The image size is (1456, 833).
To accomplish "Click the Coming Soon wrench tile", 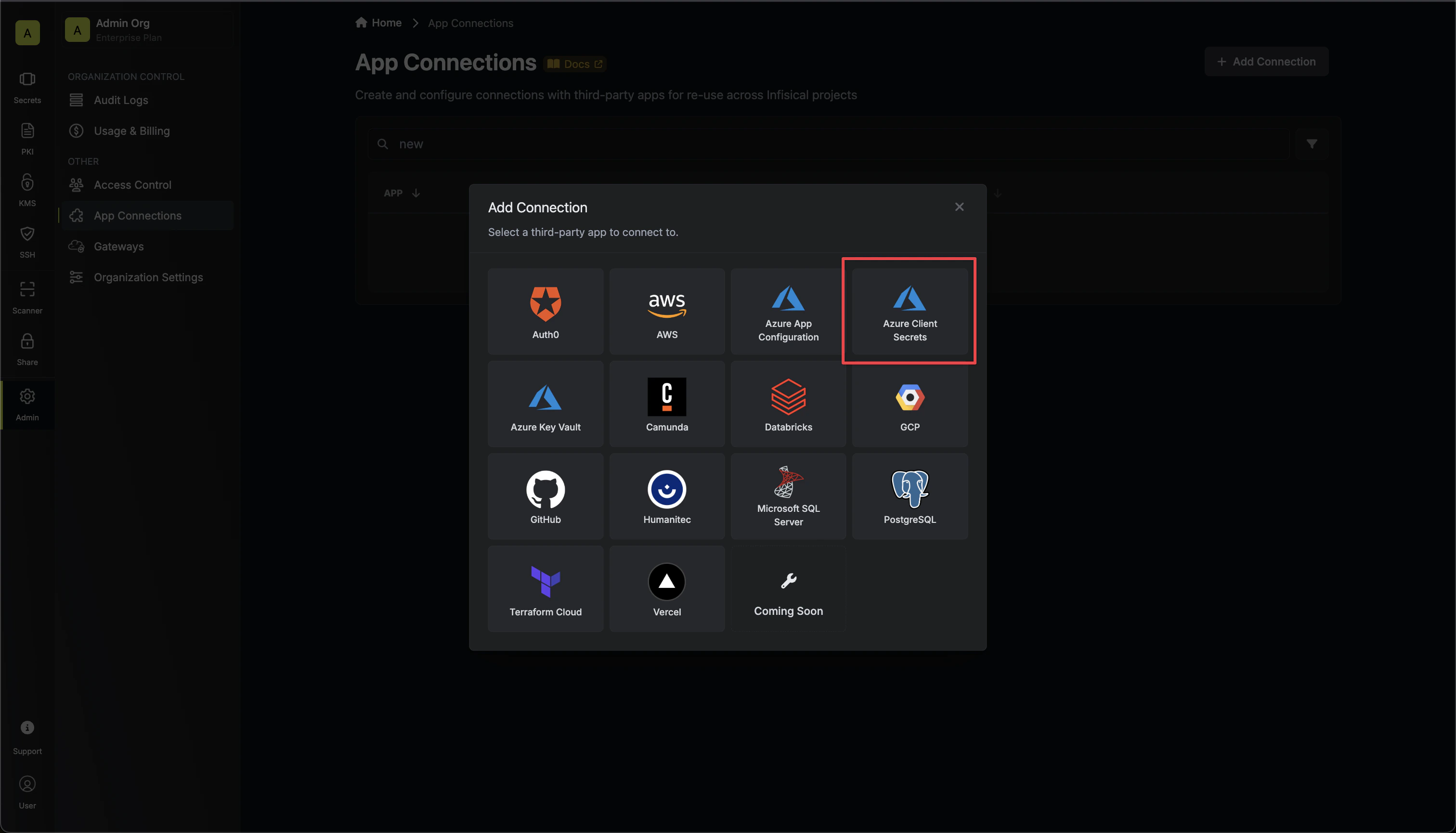I will pyautogui.click(x=788, y=589).
